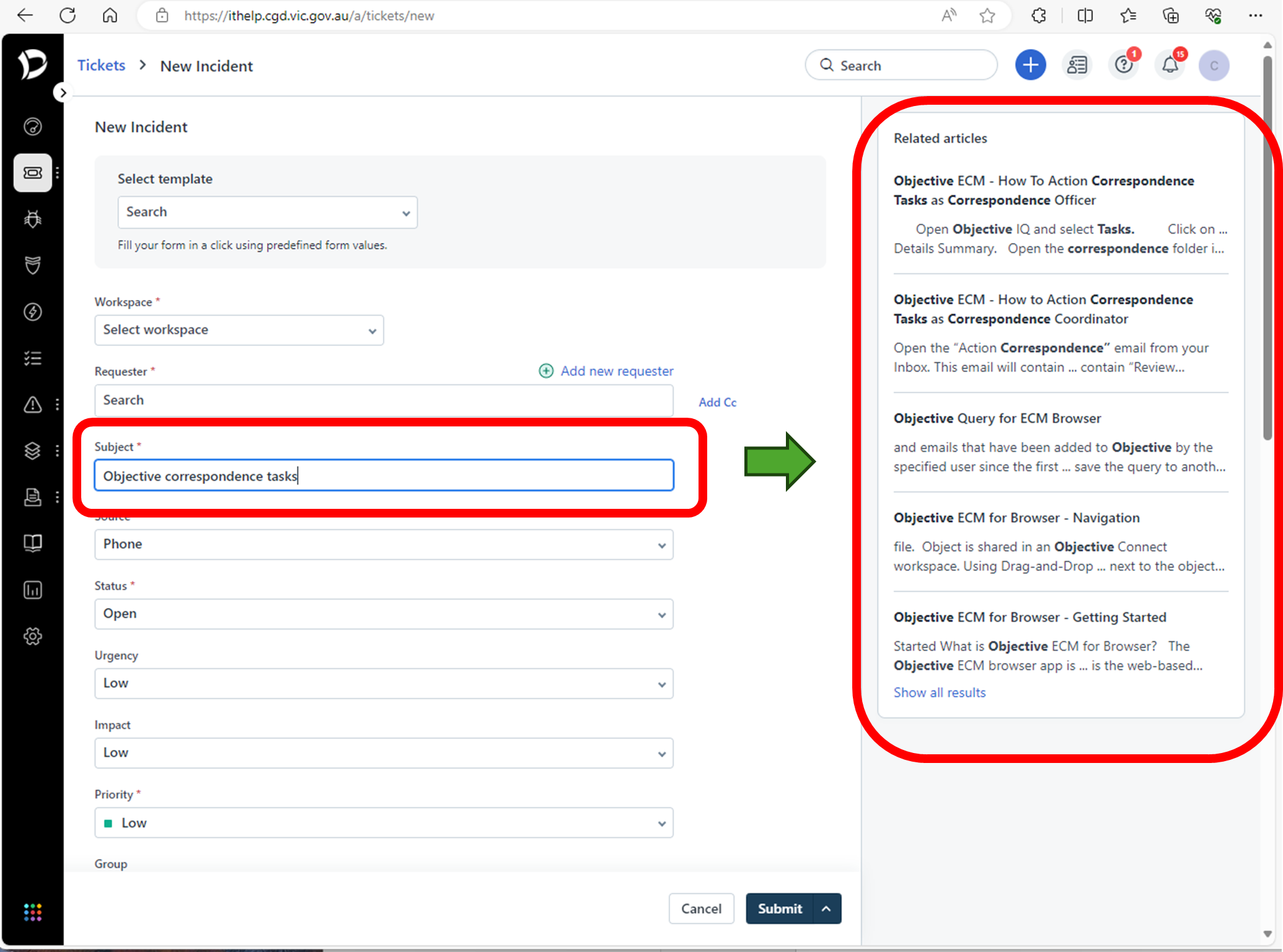This screenshot has height=952, width=1283.
Task: Open the Select workspace dropdown
Action: (x=239, y=330)
